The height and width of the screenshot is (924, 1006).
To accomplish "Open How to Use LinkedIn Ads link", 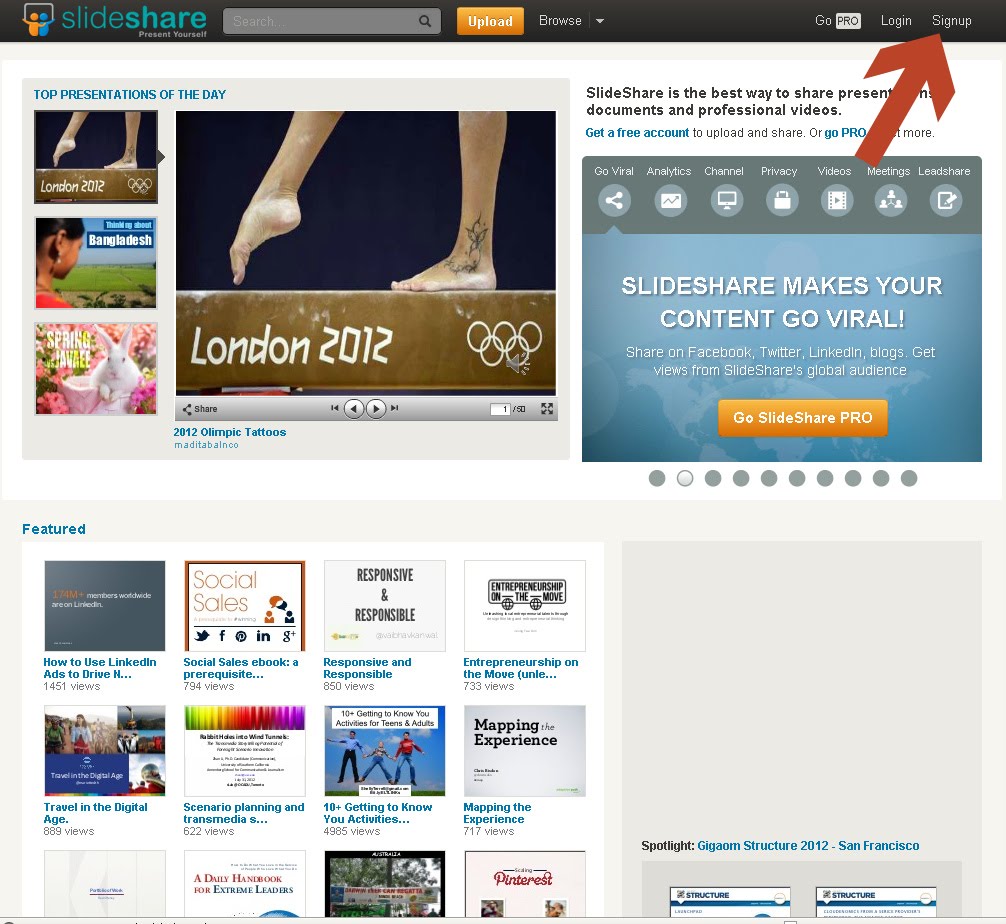I will point(99,668).
